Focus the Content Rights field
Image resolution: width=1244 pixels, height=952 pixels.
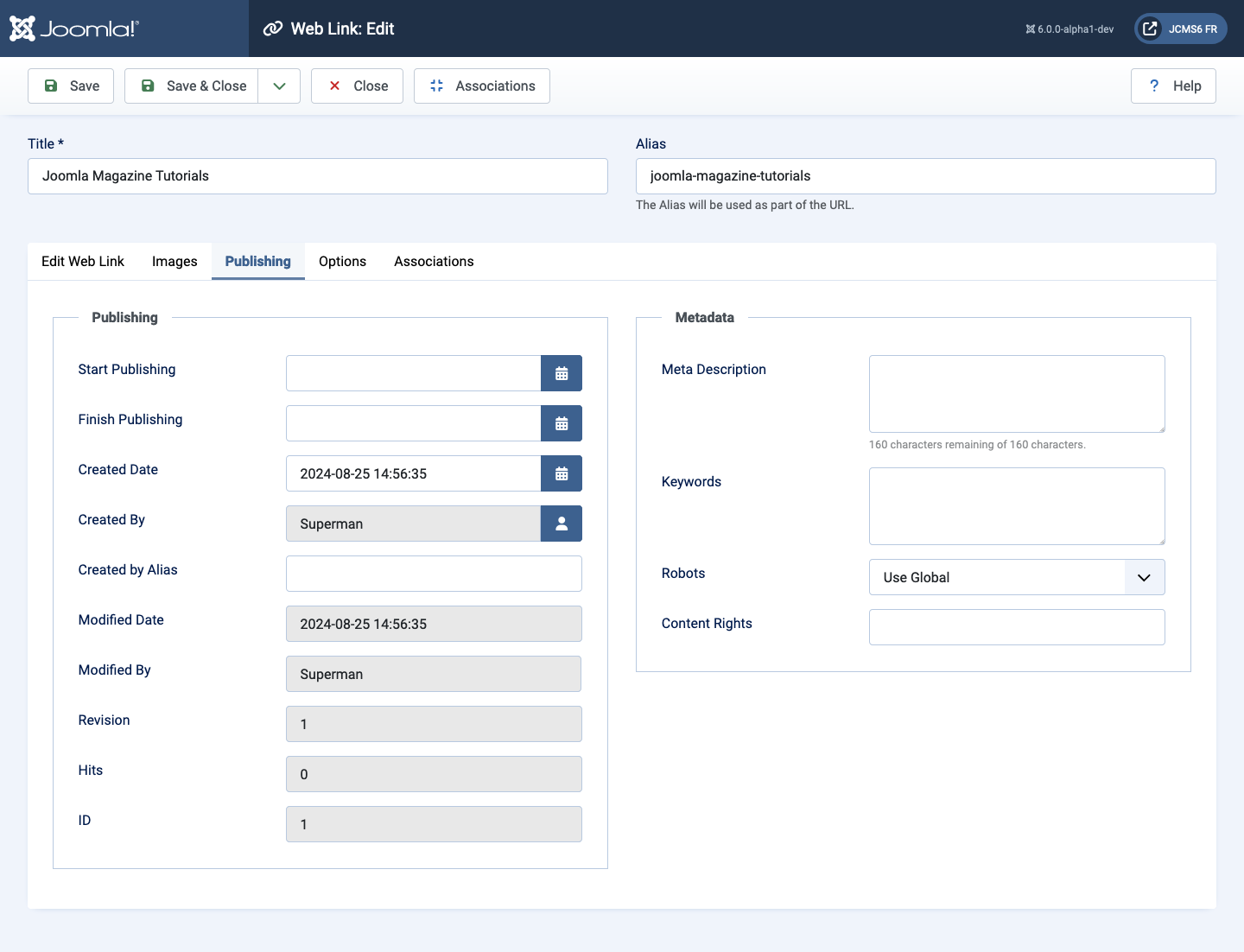tap(1017, 627)
